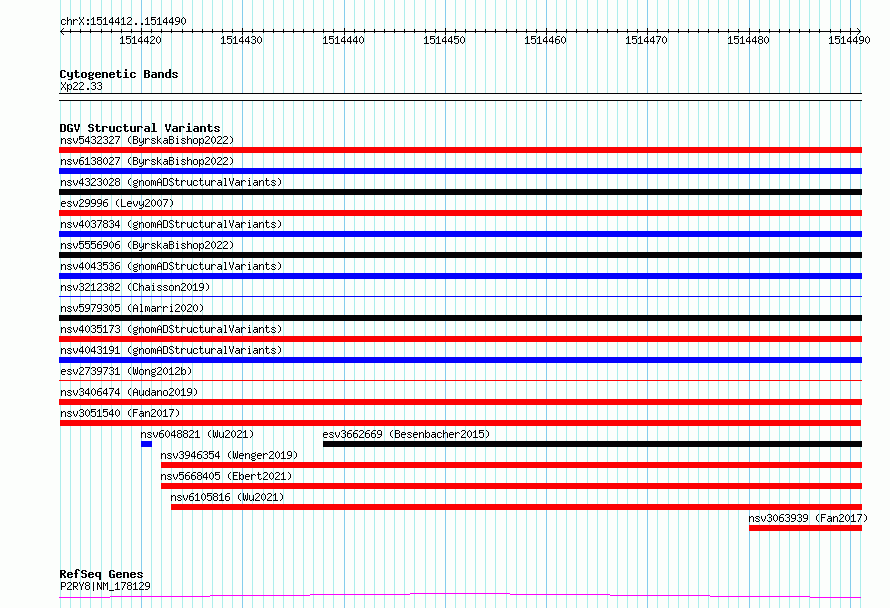The width and height of the screenshot is (890, 608).
Task: Click ruler position 1514470
Action: [x=646, y=40]
